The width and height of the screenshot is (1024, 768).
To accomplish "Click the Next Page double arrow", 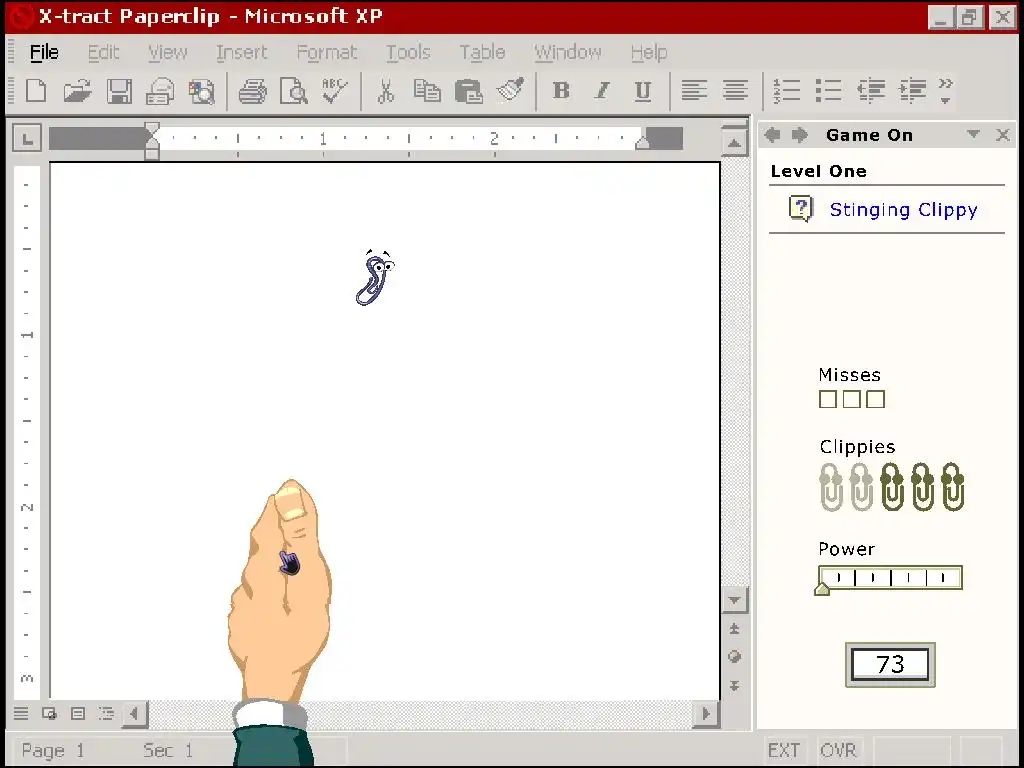I will (x=735, y=686).
